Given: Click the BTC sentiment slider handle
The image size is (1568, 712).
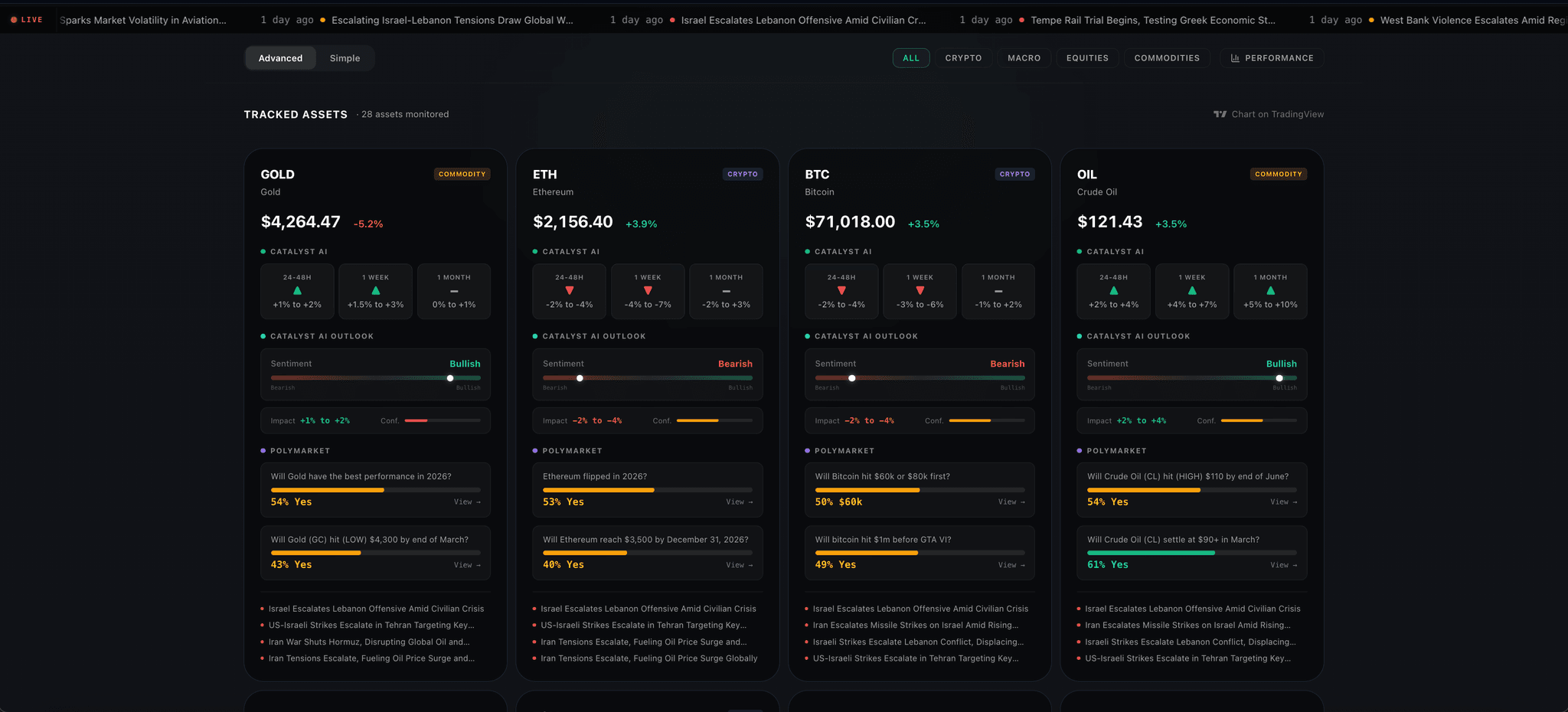Looking at the screenshot, I should (x=852, y=378).
